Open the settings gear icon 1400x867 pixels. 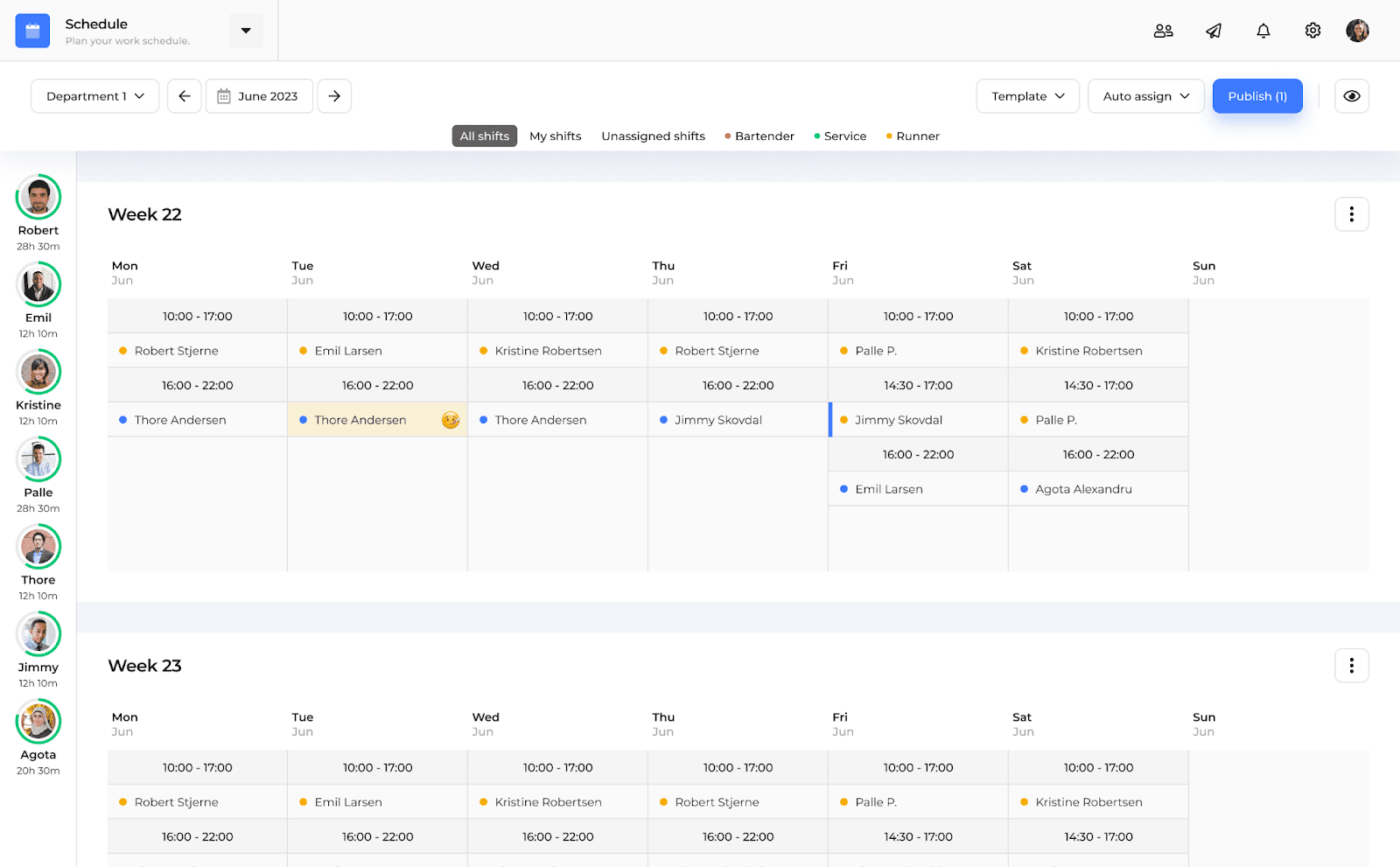pos(1313,31)
